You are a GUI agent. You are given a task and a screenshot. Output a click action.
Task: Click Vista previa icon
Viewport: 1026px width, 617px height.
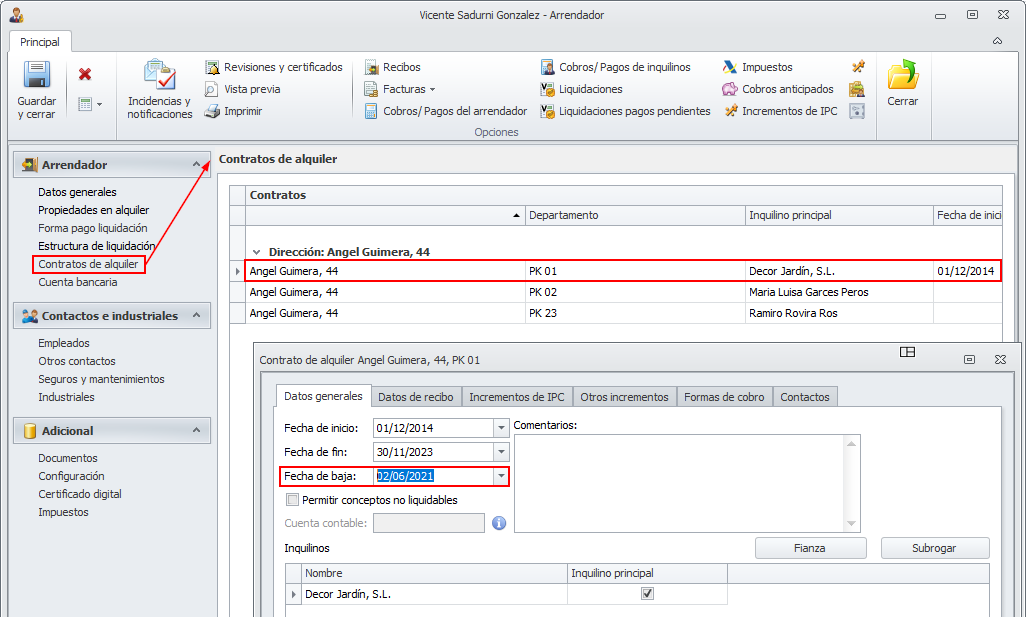211,89
